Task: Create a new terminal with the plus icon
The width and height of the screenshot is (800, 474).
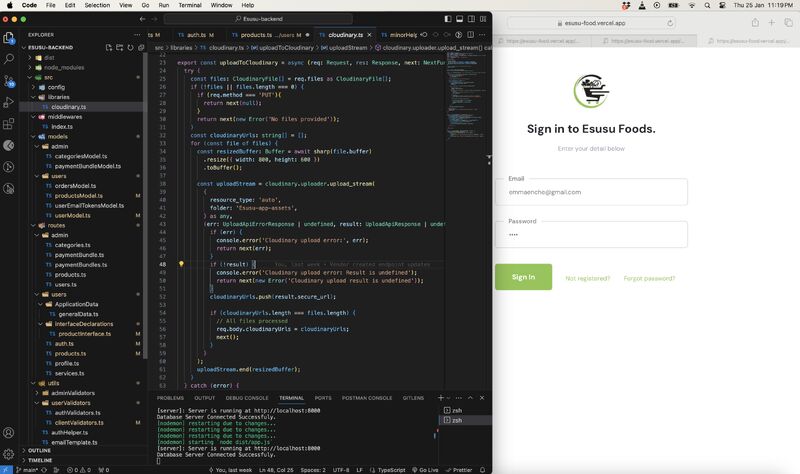Action: click(440, 397)
